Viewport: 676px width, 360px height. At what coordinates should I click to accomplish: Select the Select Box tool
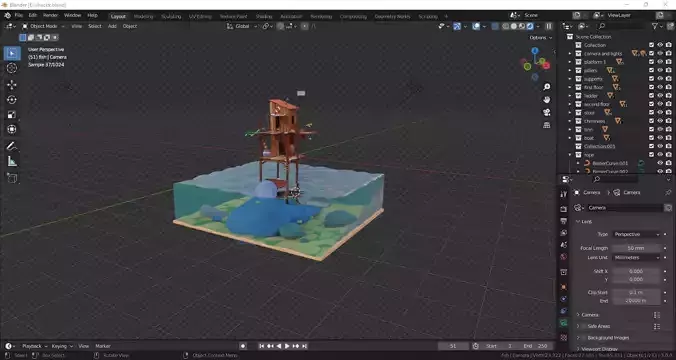tap(12, 53)
